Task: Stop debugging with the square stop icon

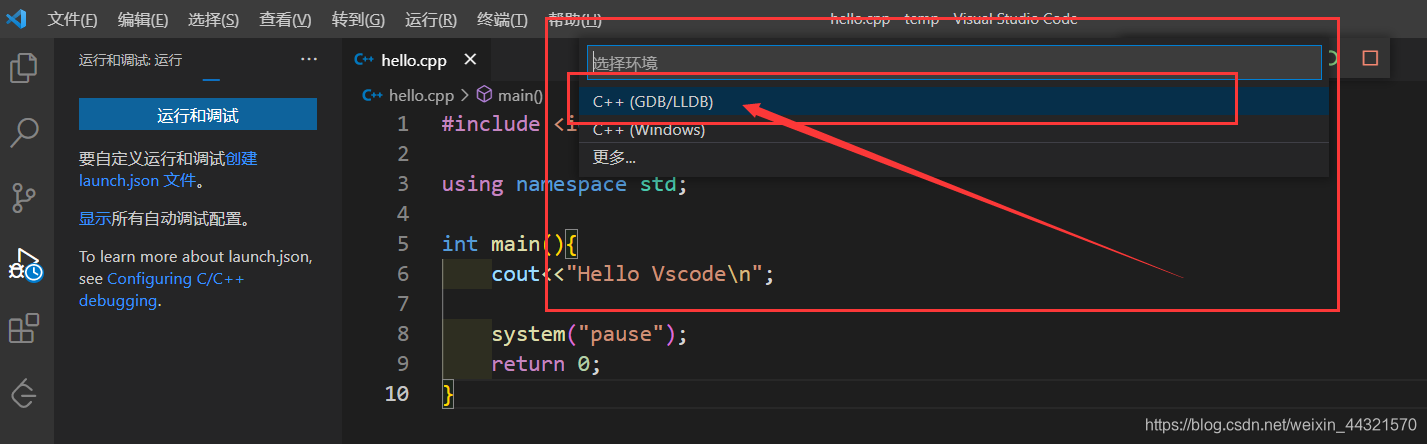Action: [1370, 58]
